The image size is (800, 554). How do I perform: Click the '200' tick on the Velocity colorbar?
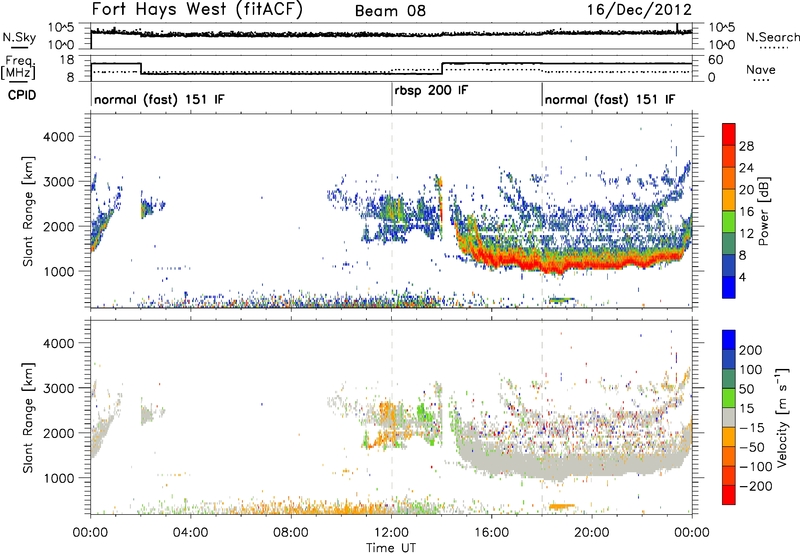coord(751,350)
